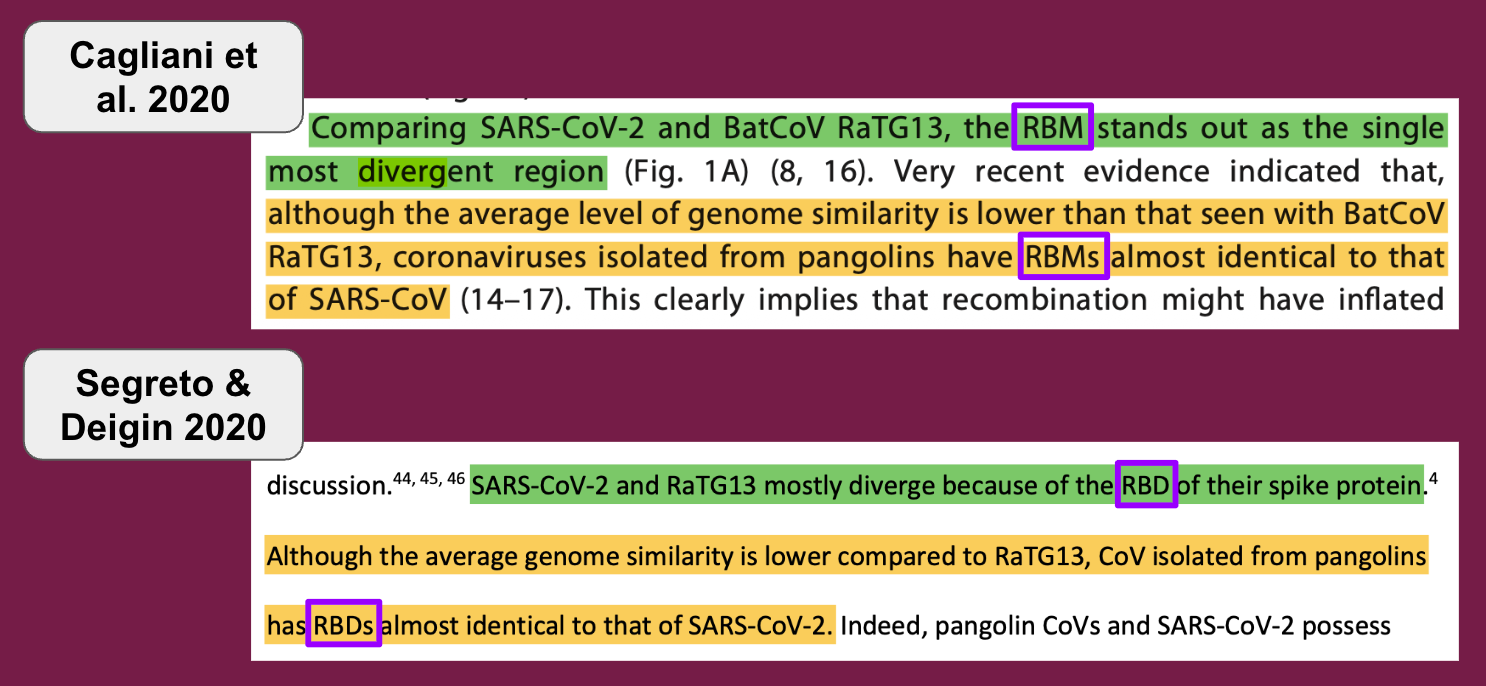Viewport: 1486px width, 686px height.
Task: Click superscript citation "44, 45, 46"
Action: 429,480
